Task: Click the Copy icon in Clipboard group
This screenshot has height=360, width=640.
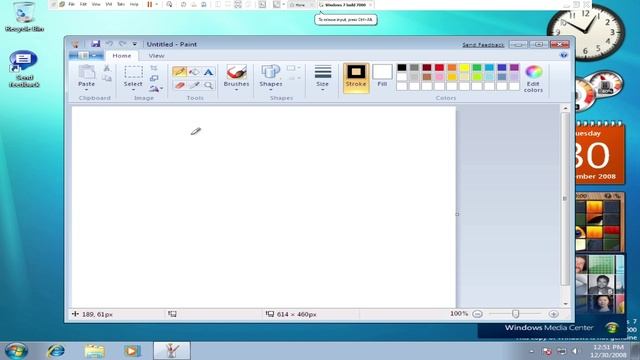Action: coord(107,78)
